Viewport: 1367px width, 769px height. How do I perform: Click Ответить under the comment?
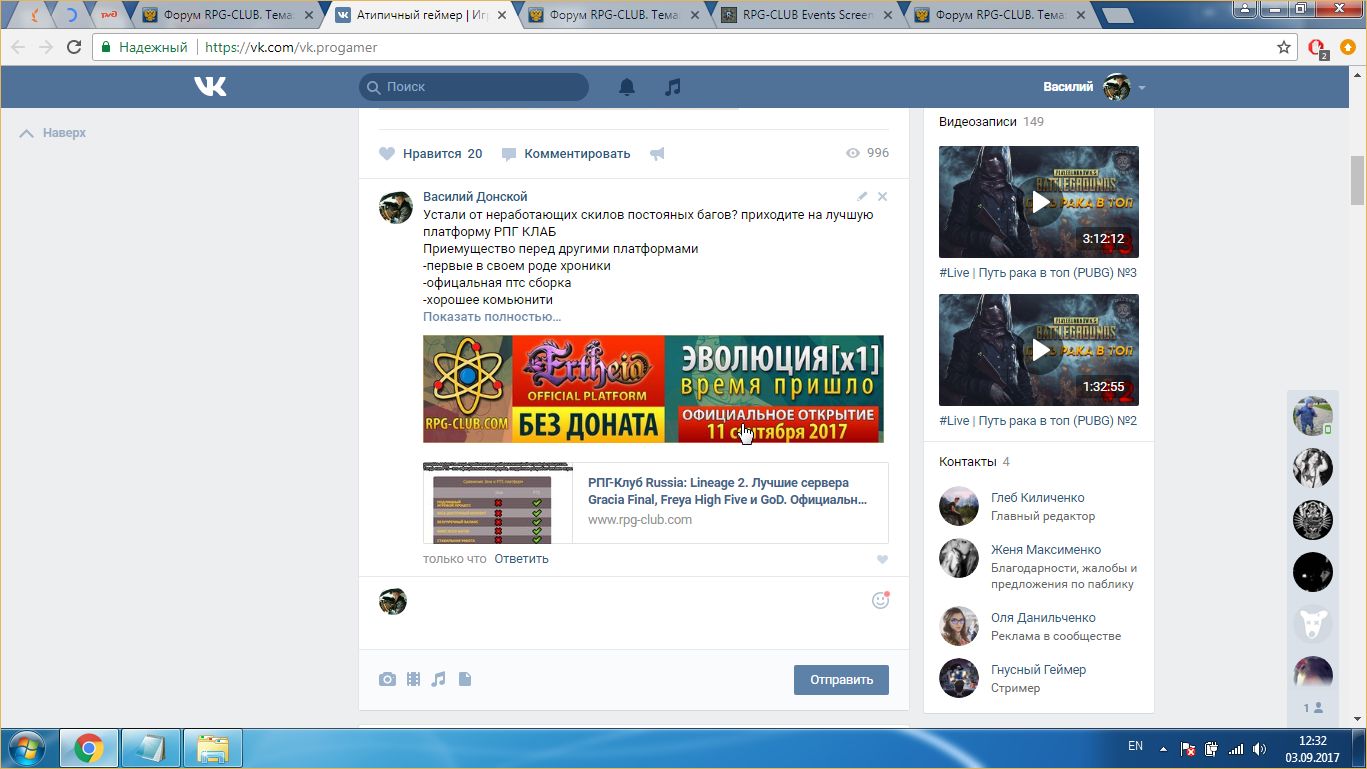[521, 559]
